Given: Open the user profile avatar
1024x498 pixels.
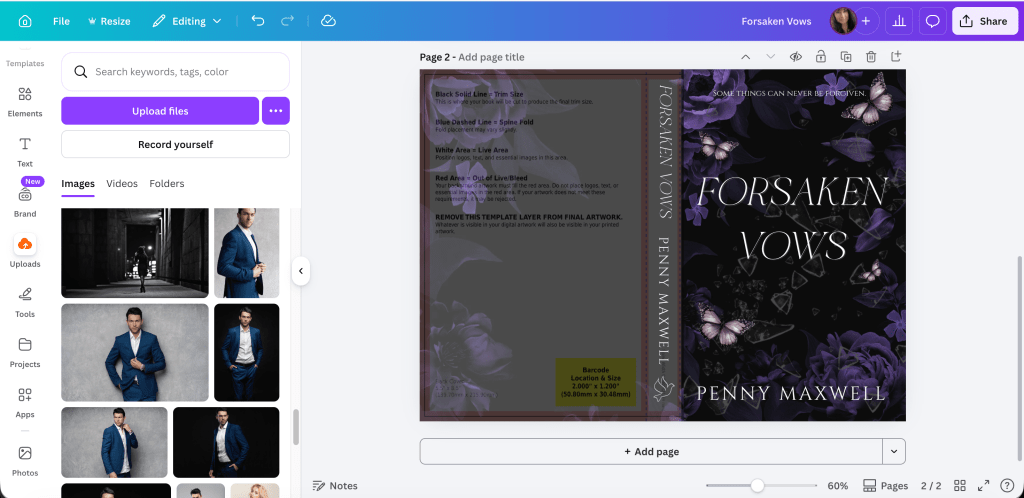Looking at the screenshot, I should click(x=842, y=21).
